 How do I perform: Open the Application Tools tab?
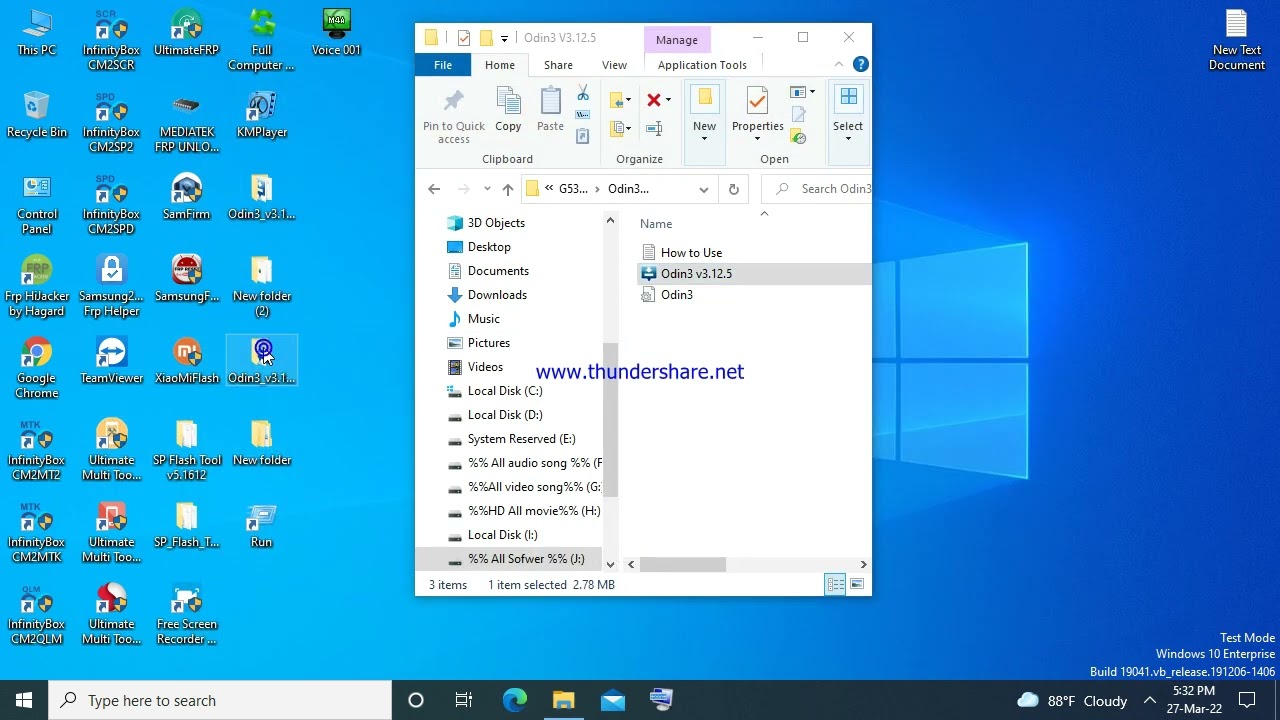[x=702, y=65]
